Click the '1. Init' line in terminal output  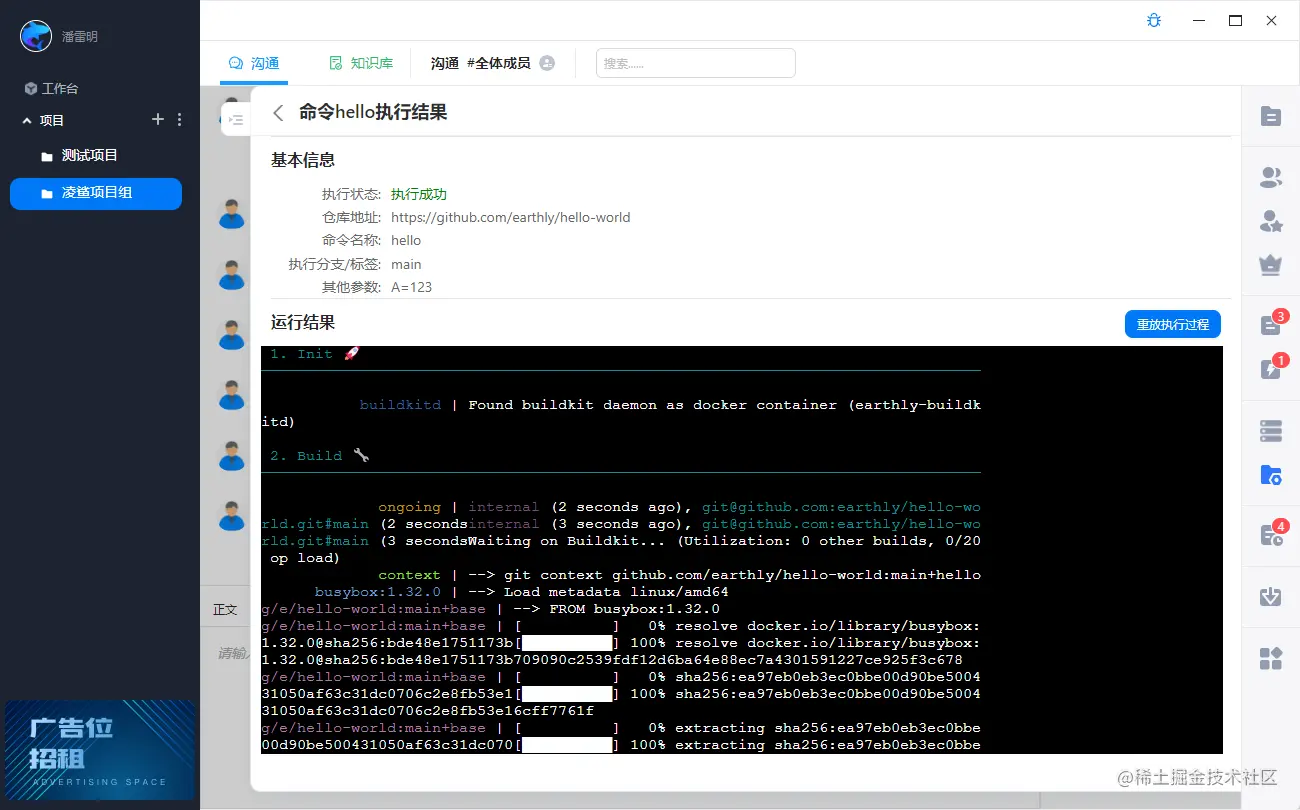click(316, 354)
